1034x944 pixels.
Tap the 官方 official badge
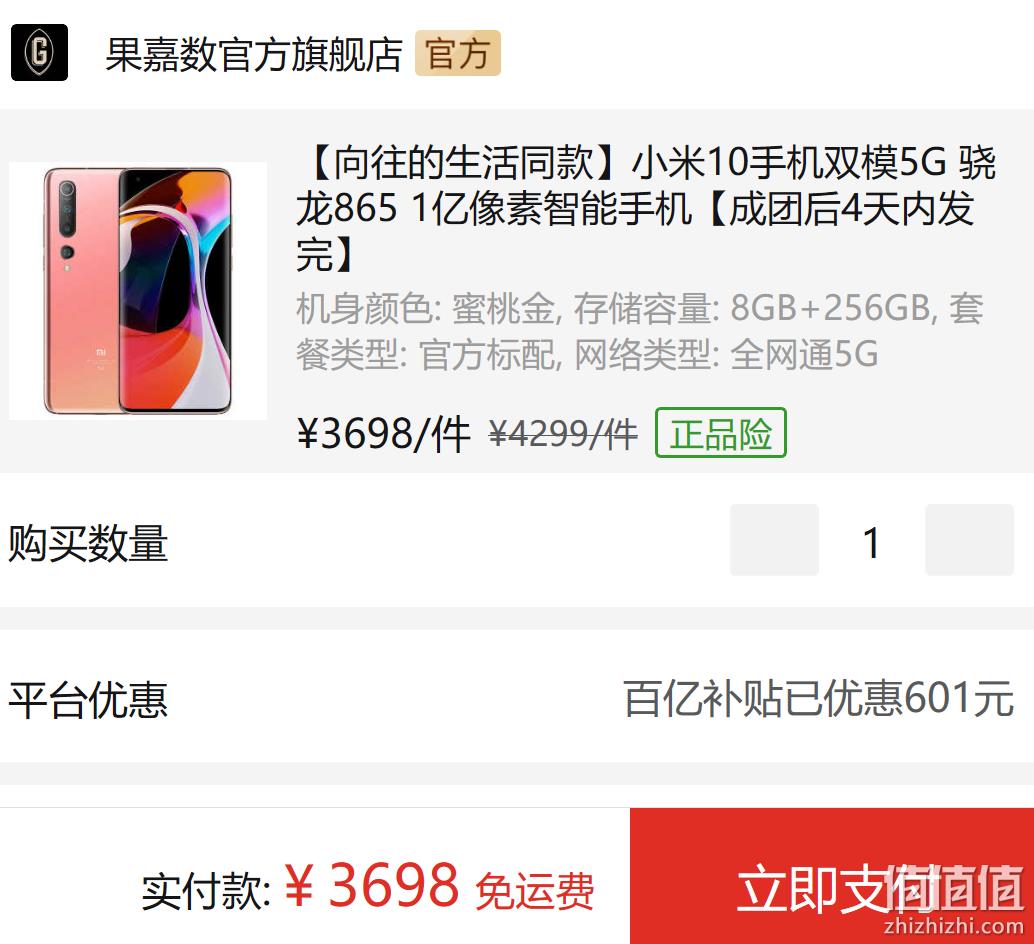[x=458, y=53]
